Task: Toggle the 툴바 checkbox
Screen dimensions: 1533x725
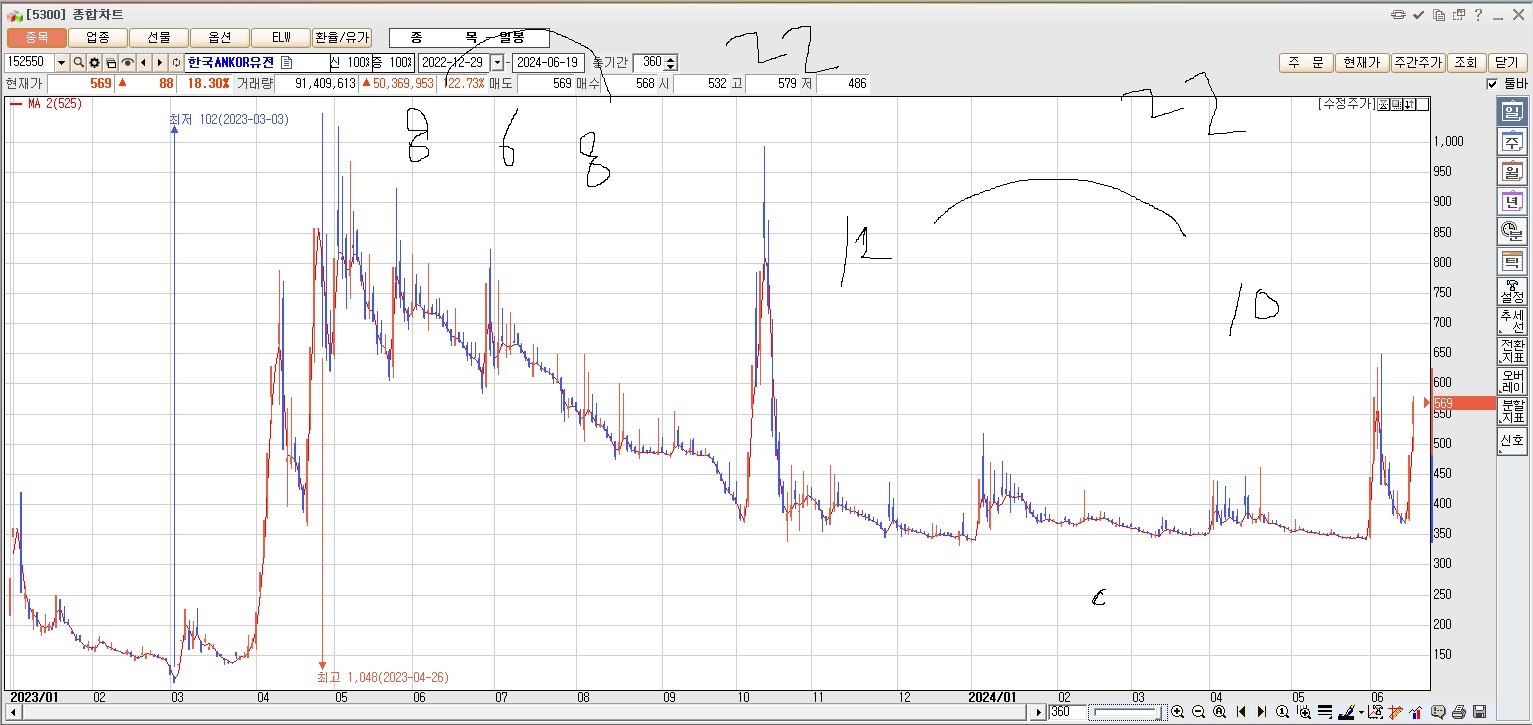Action: [1493, 84]
